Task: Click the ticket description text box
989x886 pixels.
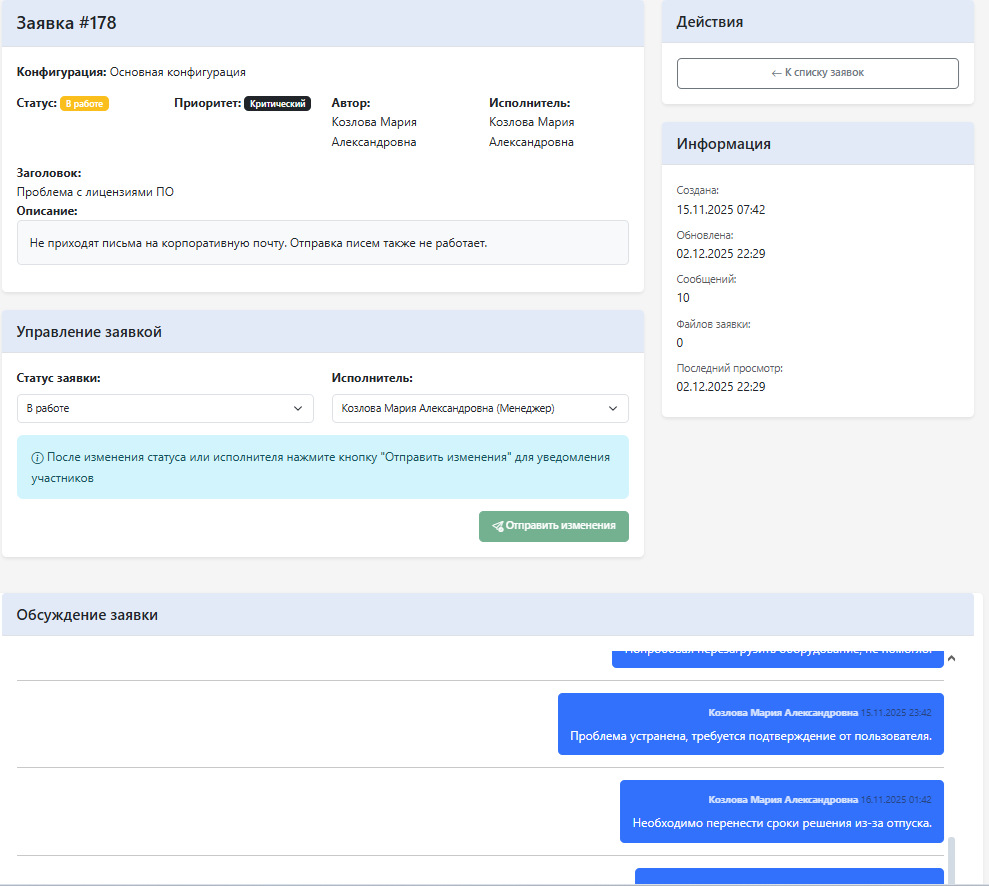Action: pyautogui.click(x=322, y=243)
